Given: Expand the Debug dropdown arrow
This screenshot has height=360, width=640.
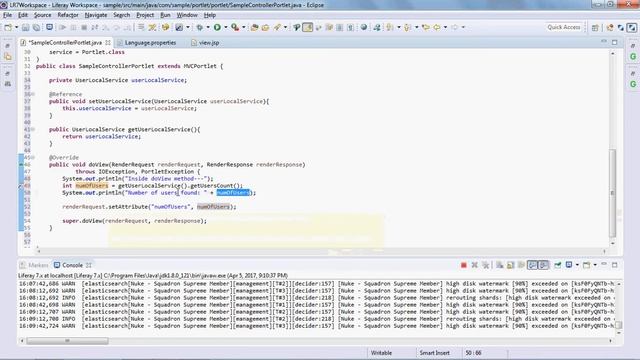Looking at the screenshot, I should pos(208,27).
